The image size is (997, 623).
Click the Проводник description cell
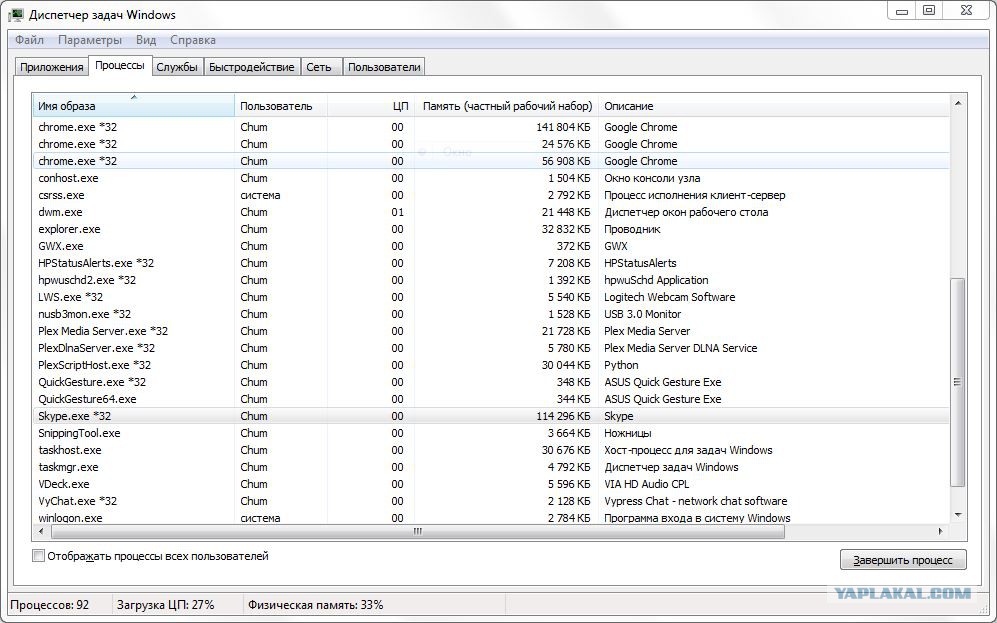tap(632, 229)
